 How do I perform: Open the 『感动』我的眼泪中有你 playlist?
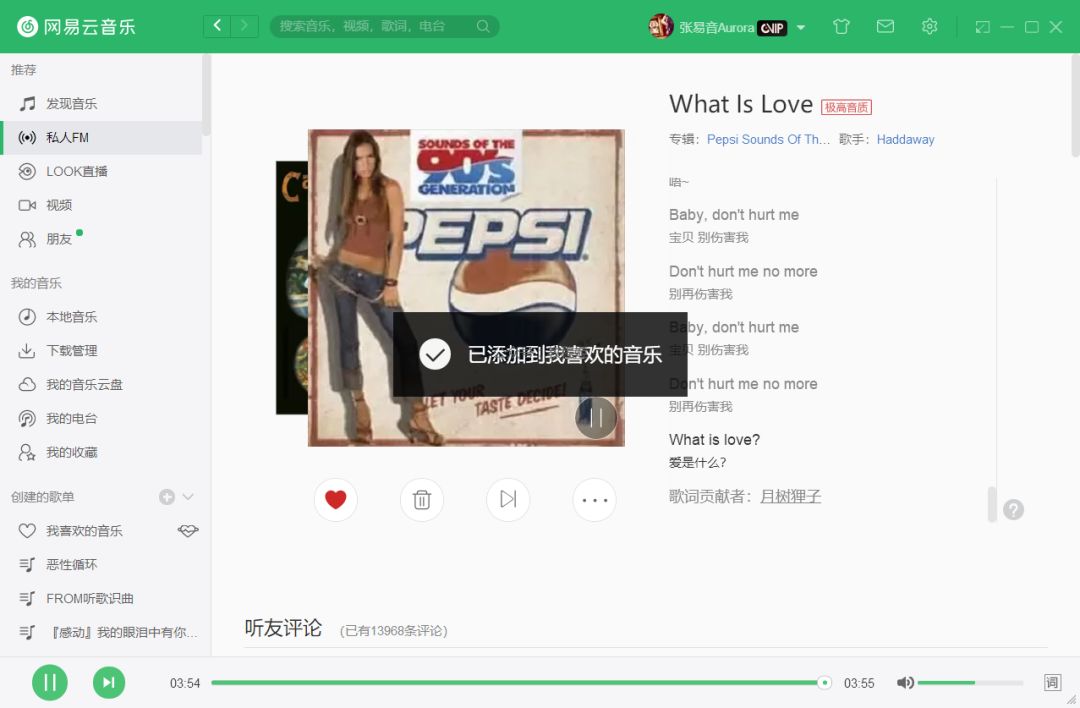pos(101,632)
